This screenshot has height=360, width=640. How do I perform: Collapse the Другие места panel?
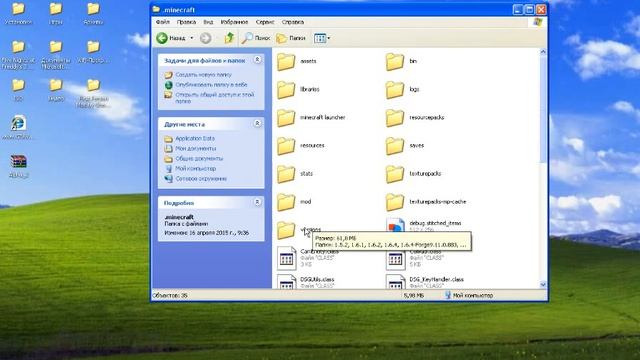(x=258, y=123)
